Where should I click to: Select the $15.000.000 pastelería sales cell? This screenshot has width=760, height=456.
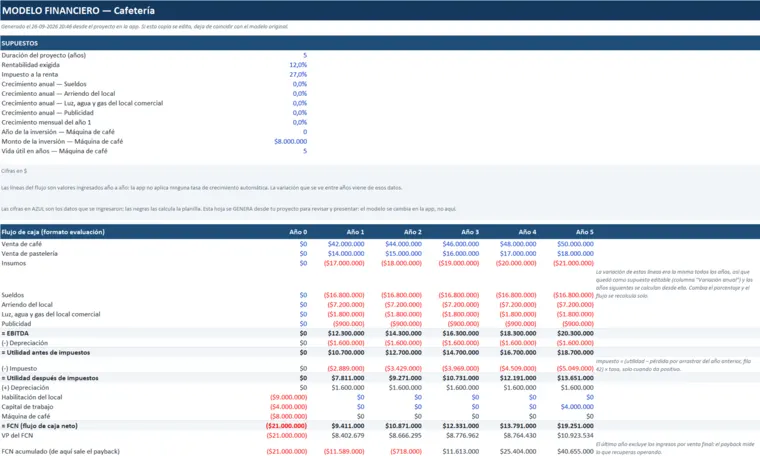(403, 253)
